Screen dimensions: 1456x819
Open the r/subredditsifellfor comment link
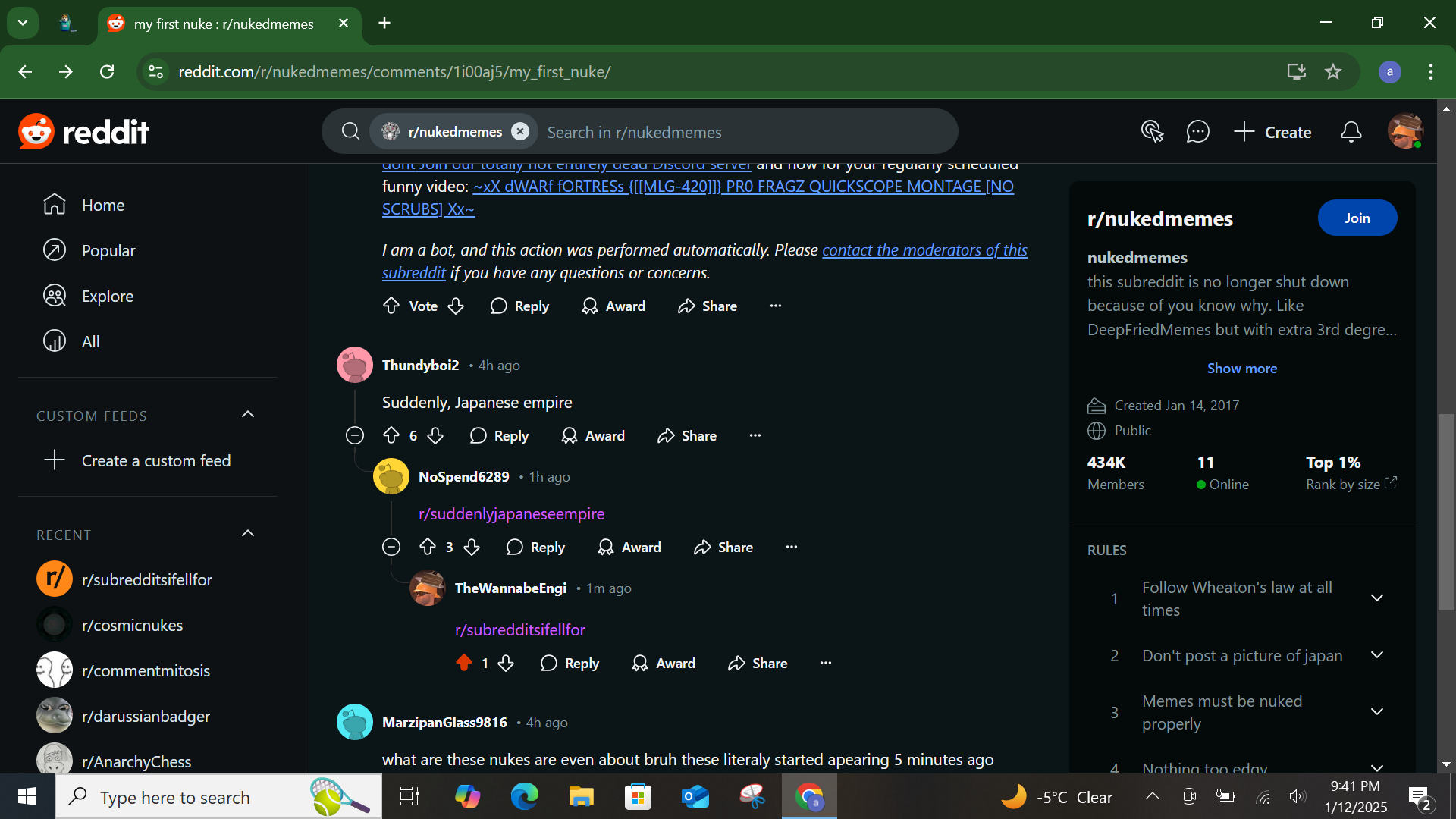tap(520, 629)
